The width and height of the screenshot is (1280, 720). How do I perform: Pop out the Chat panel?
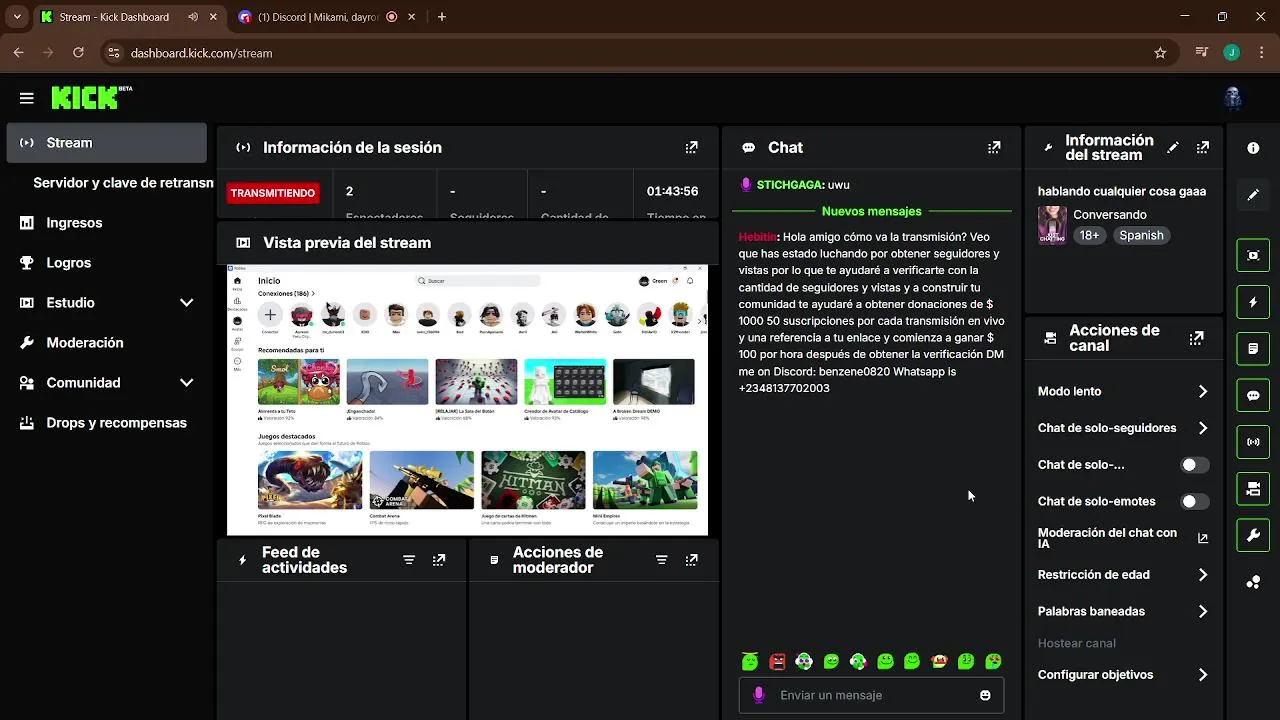point(994,147)
